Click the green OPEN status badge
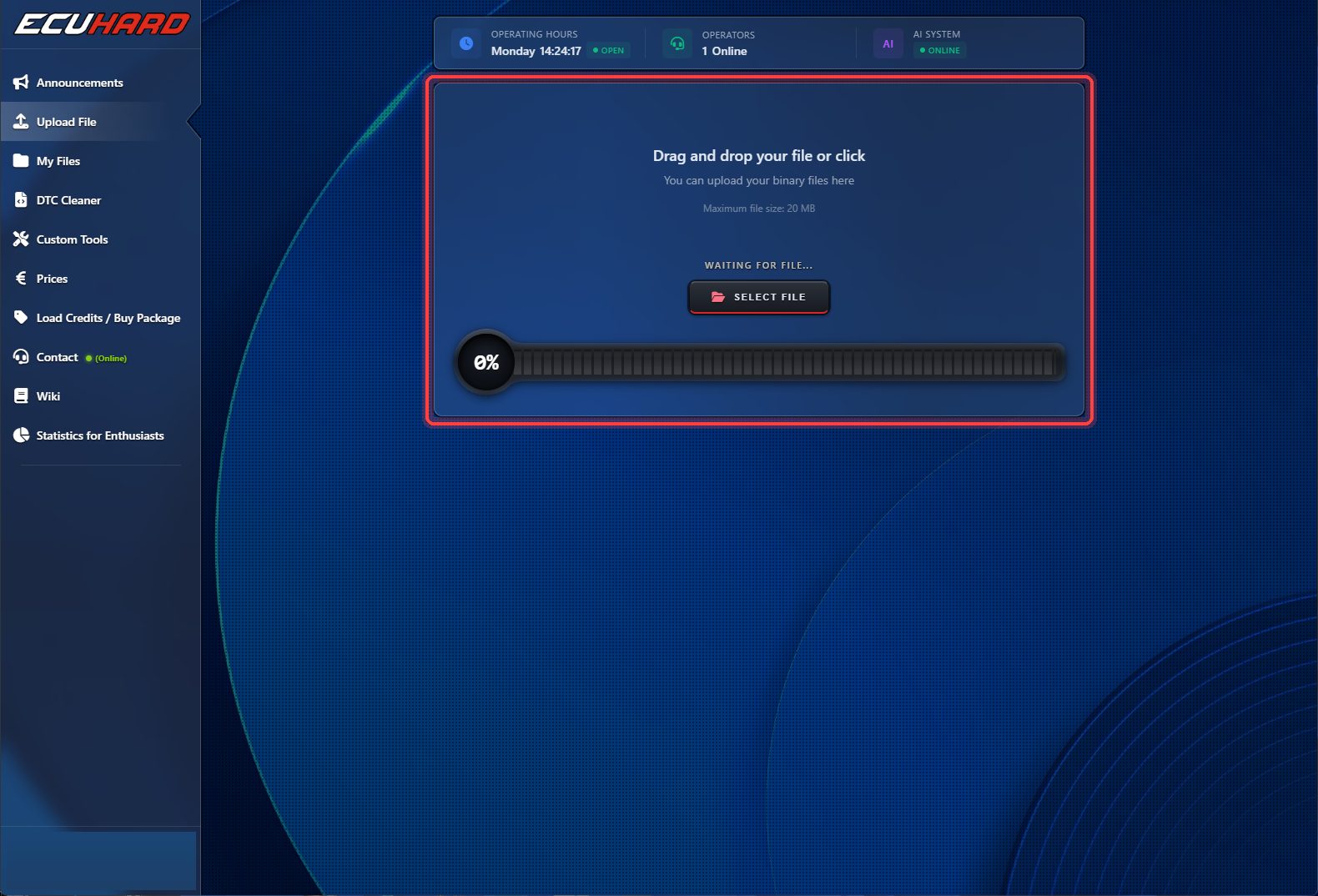 [608, 50]
